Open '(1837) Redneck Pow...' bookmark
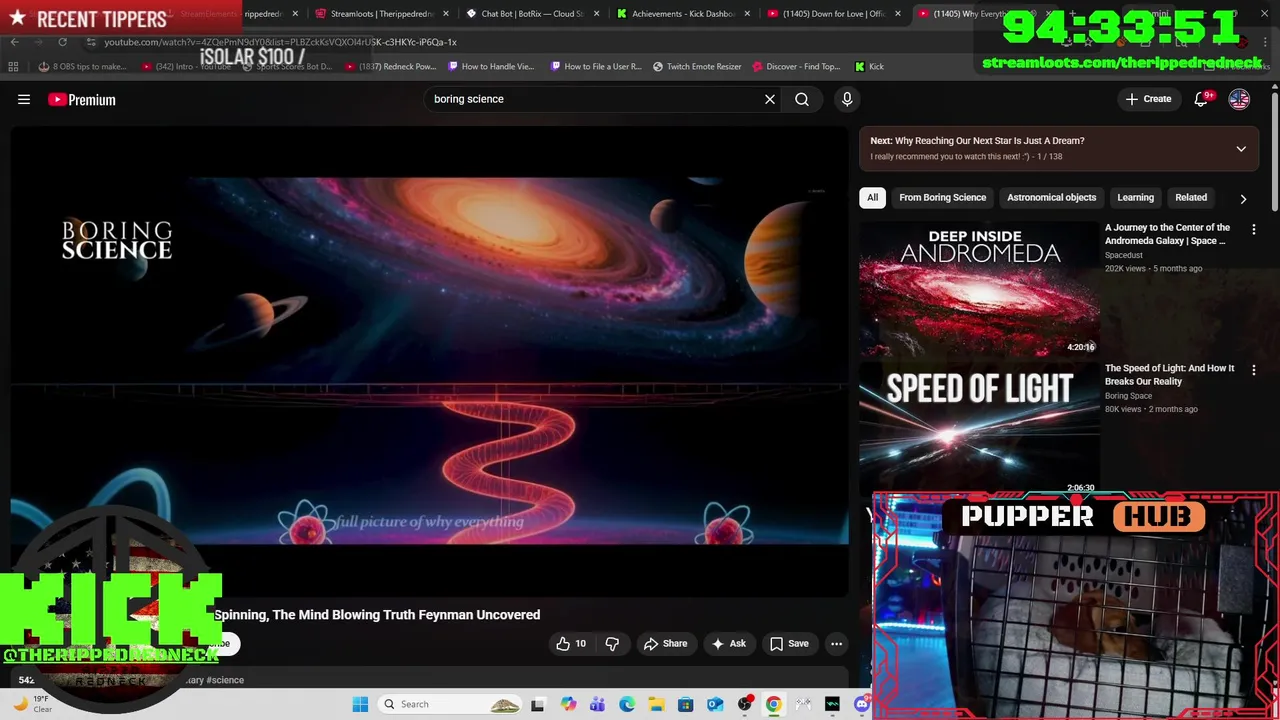Image resolution: width=1280 pixels, height=720 pixels. [x=391, y=67]
